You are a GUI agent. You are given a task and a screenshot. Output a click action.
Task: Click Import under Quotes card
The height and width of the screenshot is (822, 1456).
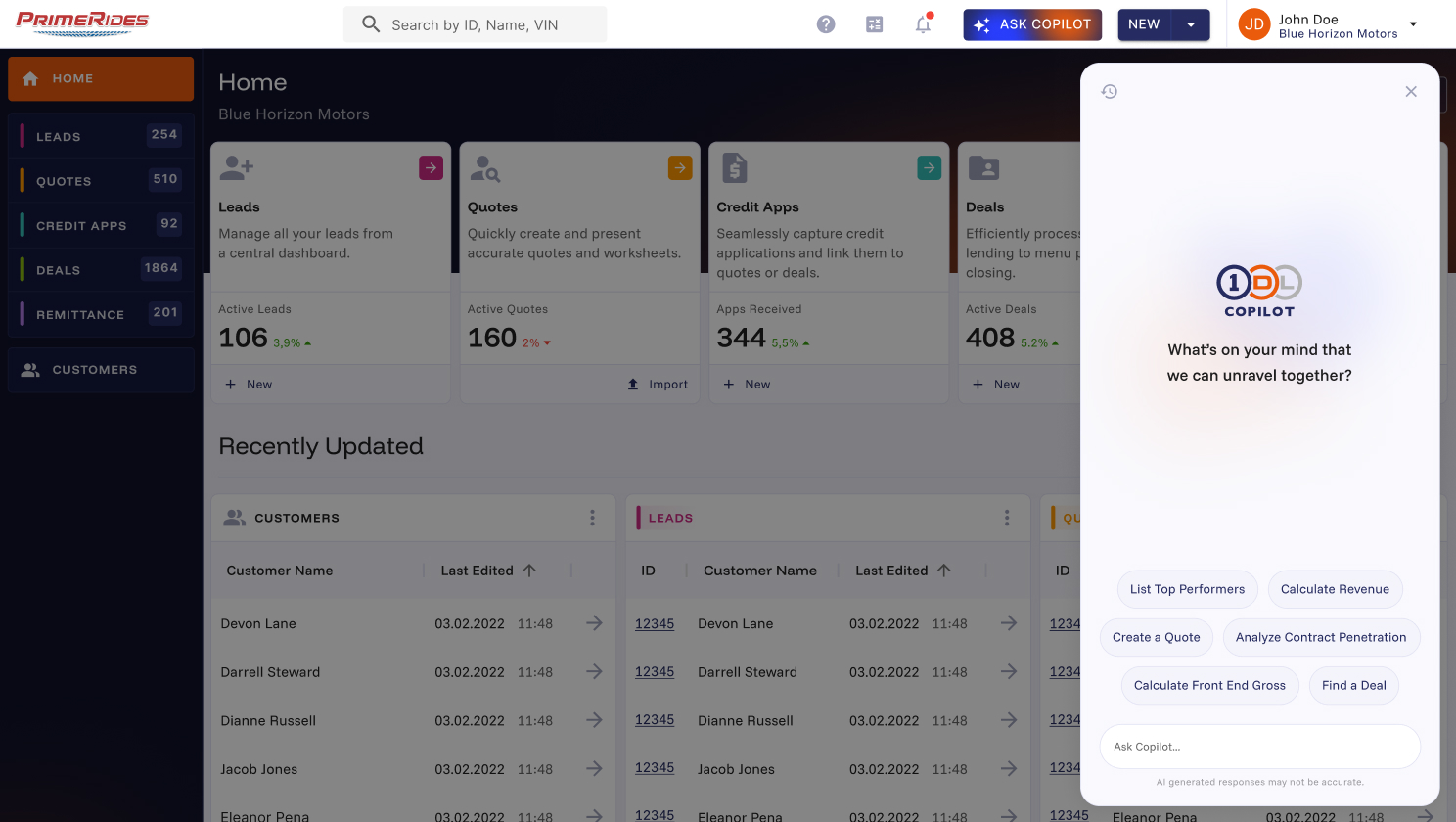tap(658, 385)
